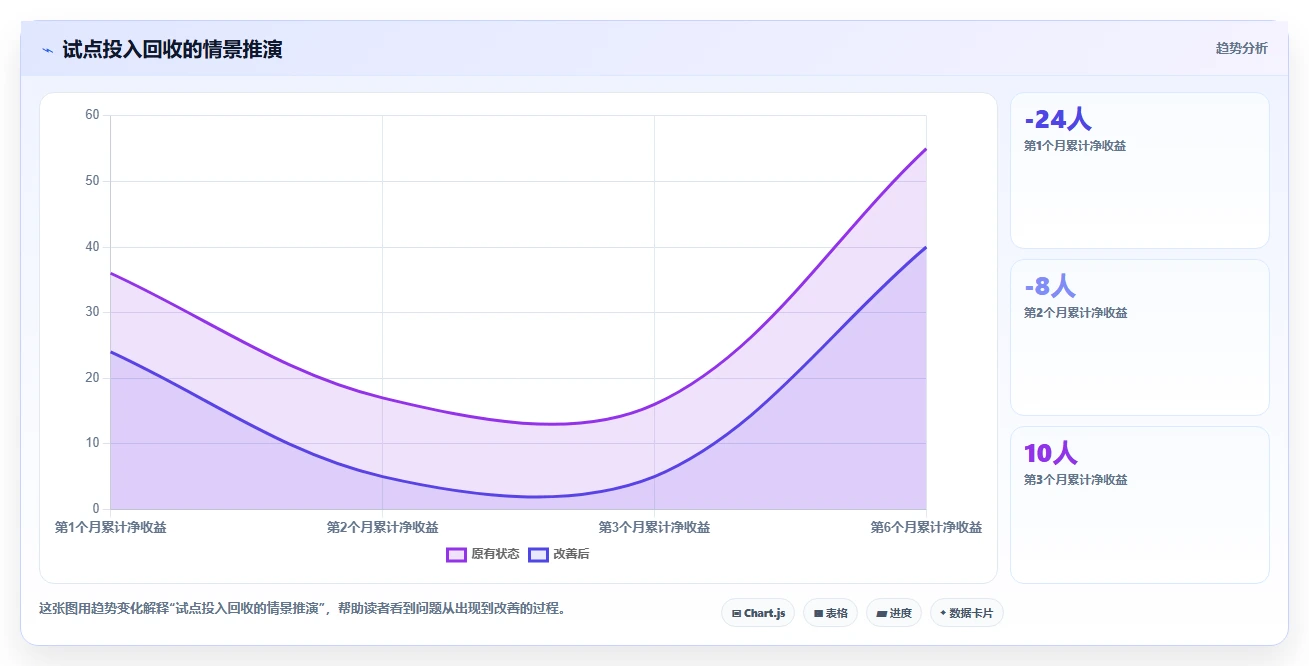Click the 第1个月累计净收益 card caption
The image size is (1309, 666).
(x=1075, y=146)
